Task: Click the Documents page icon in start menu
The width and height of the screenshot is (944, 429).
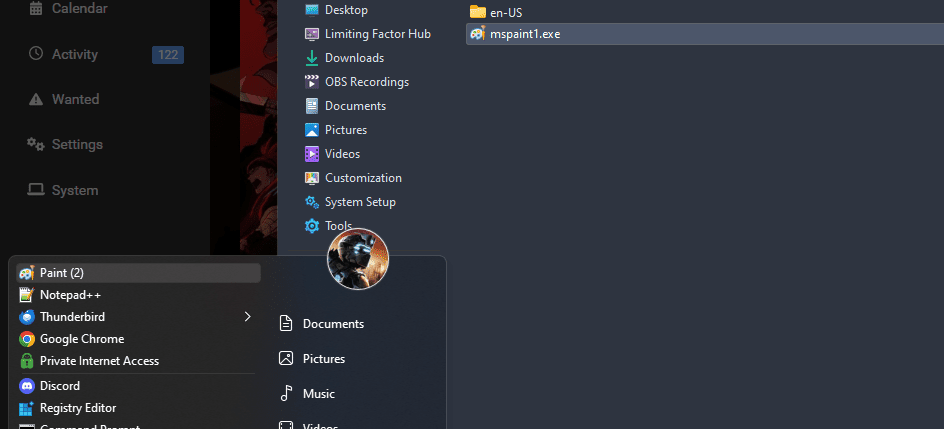Action: [286, 324]
